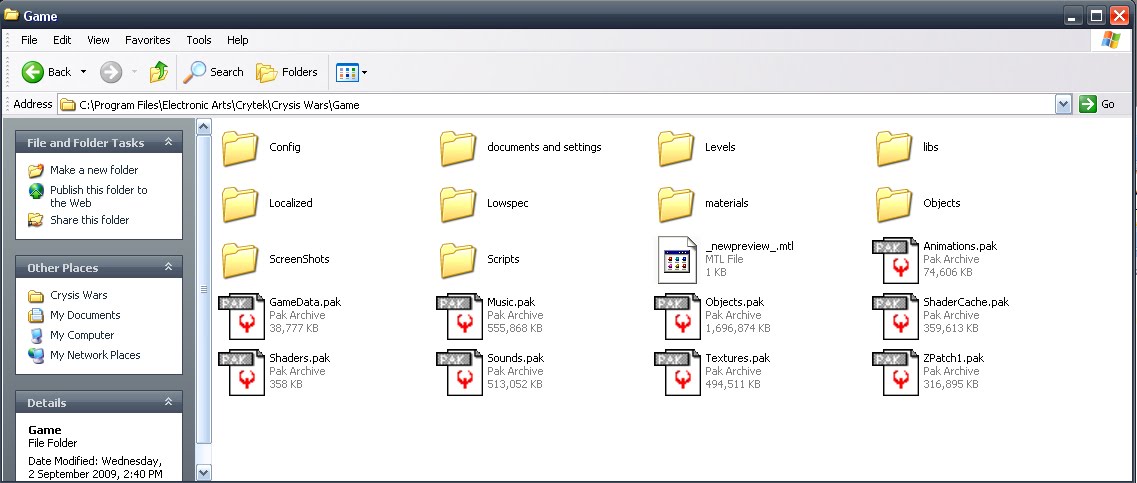Click the Textures.pak file name text

(737, 358)
